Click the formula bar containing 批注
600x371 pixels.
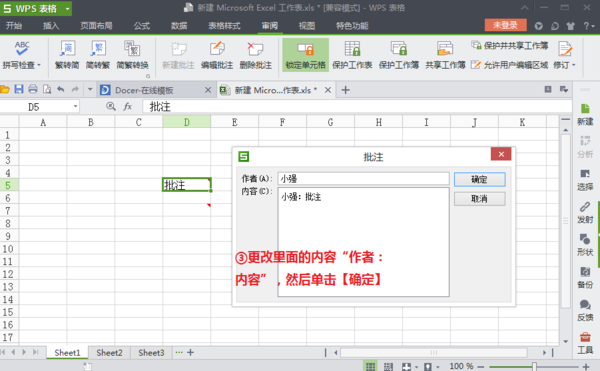[x=357, y=107]
